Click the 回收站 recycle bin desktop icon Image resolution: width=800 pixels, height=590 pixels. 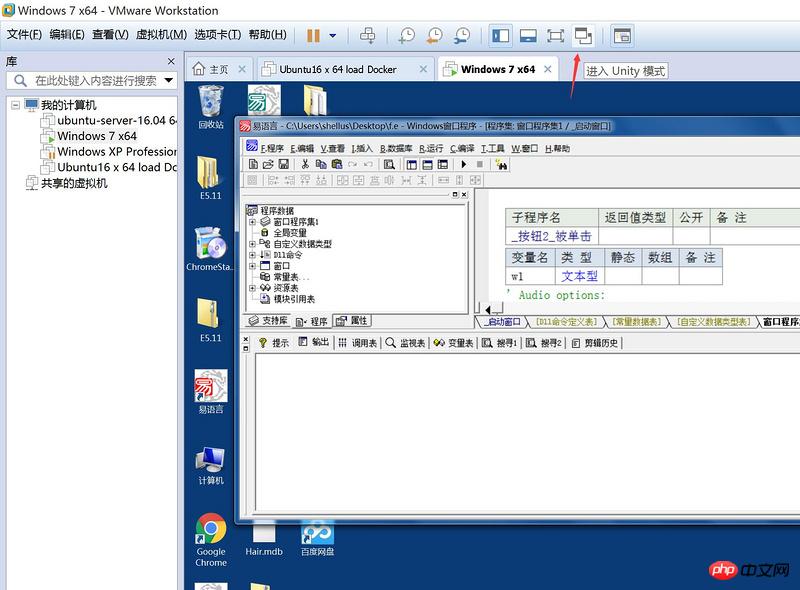pos(211,107)
